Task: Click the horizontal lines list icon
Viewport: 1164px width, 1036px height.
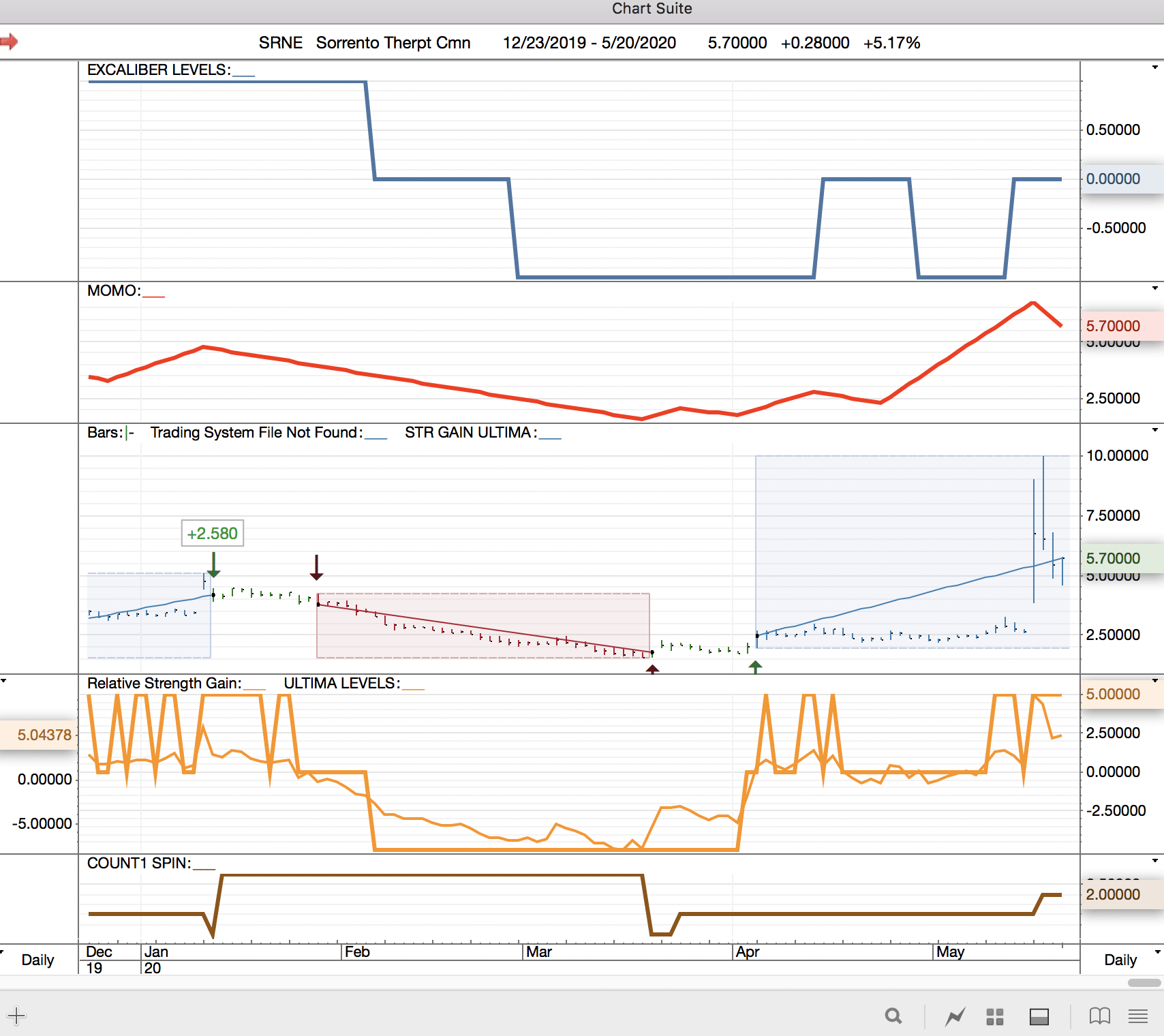Action: [1138, 1016]
